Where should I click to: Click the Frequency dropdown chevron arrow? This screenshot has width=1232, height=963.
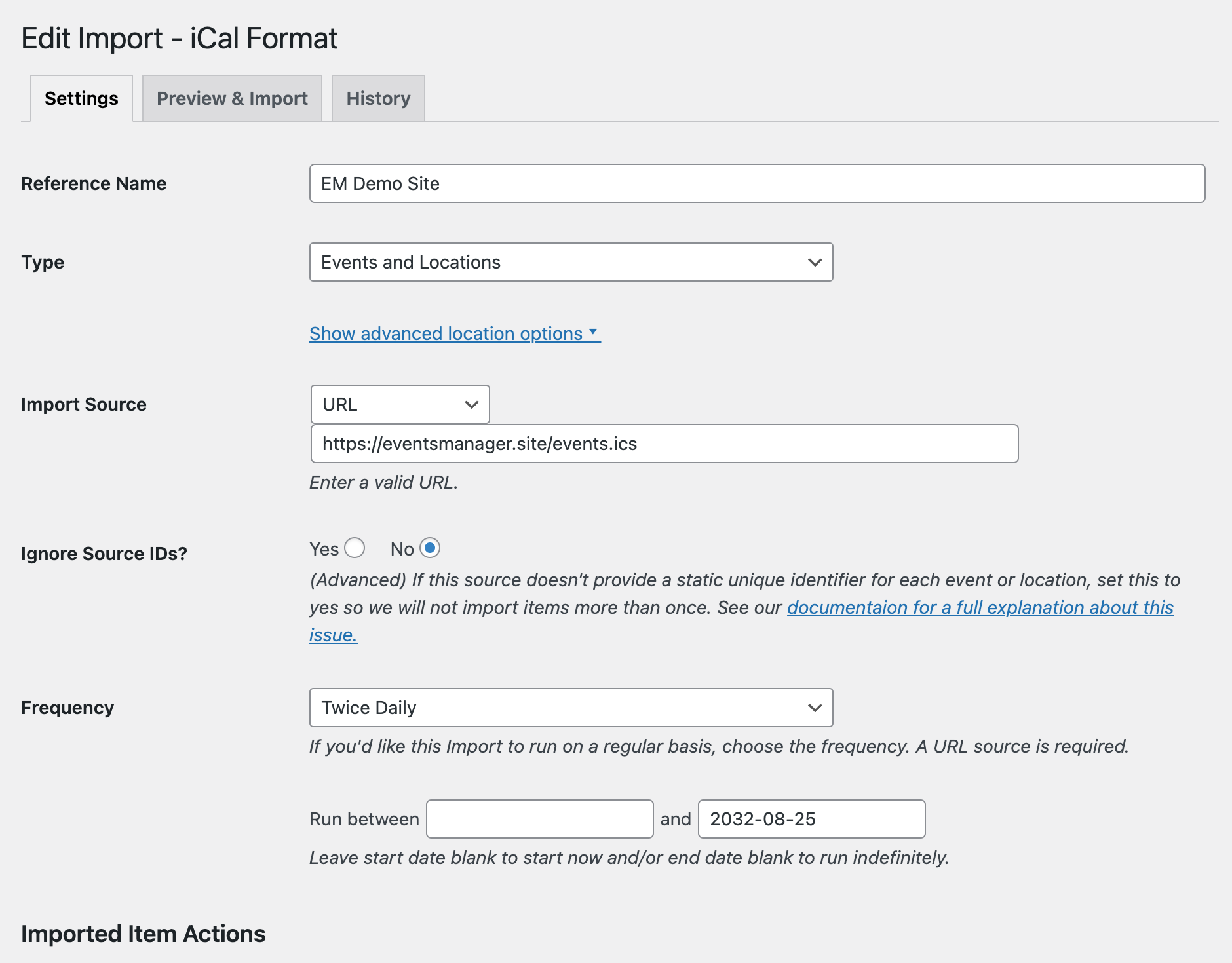point(815,708)
